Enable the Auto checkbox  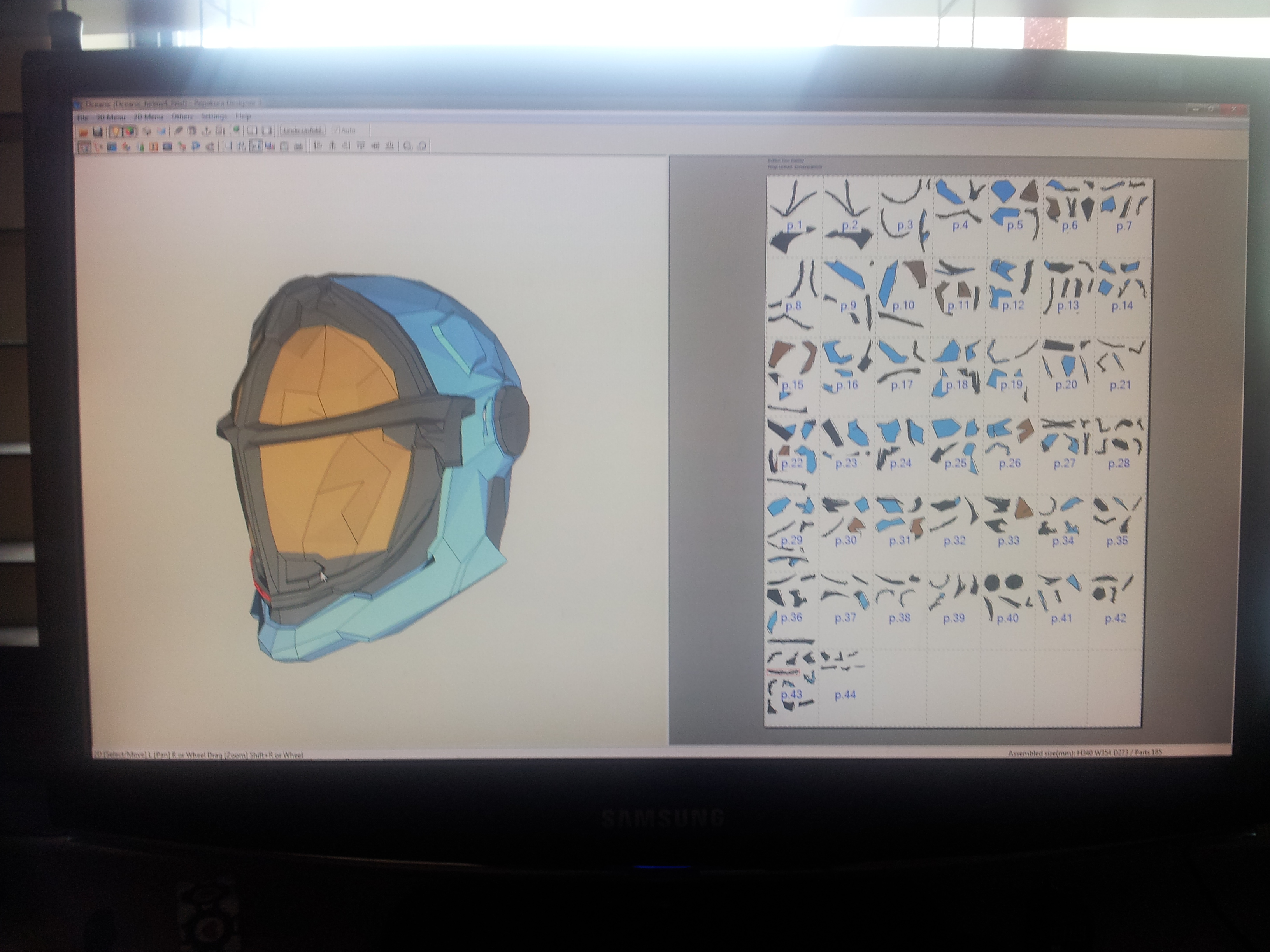tap(336, 131)
